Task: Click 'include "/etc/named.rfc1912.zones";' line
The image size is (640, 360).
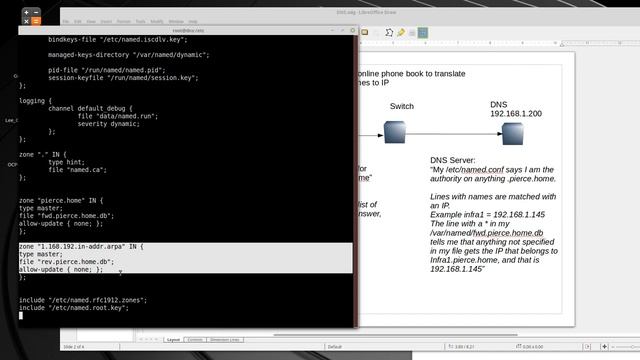Action: [x=83, y=300]
